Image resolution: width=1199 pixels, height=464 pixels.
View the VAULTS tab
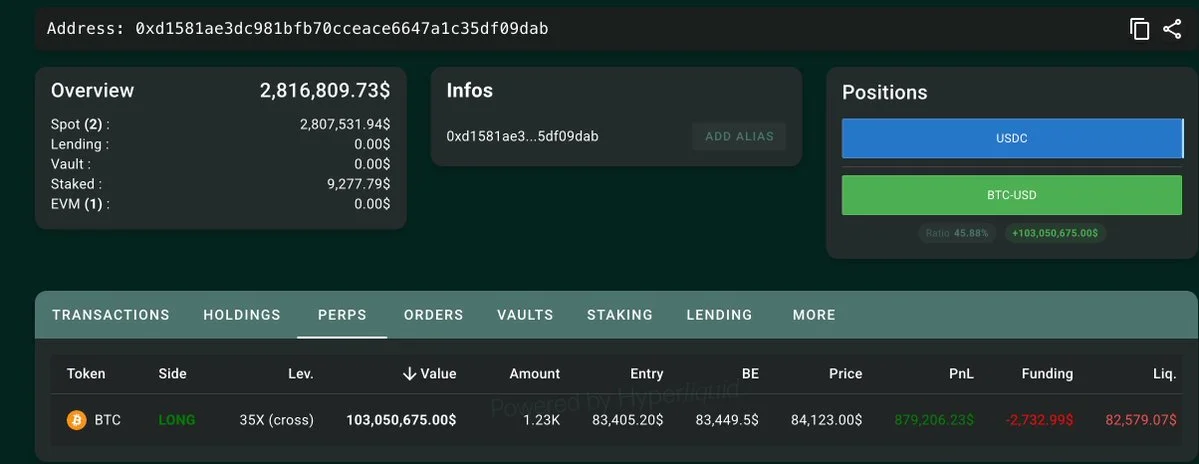tap(525, 315)
